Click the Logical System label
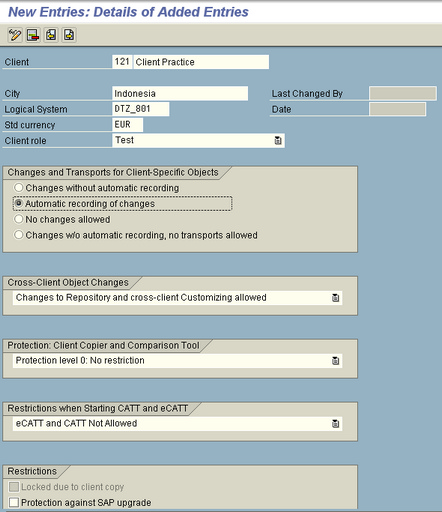 click(x=36, y=109)
